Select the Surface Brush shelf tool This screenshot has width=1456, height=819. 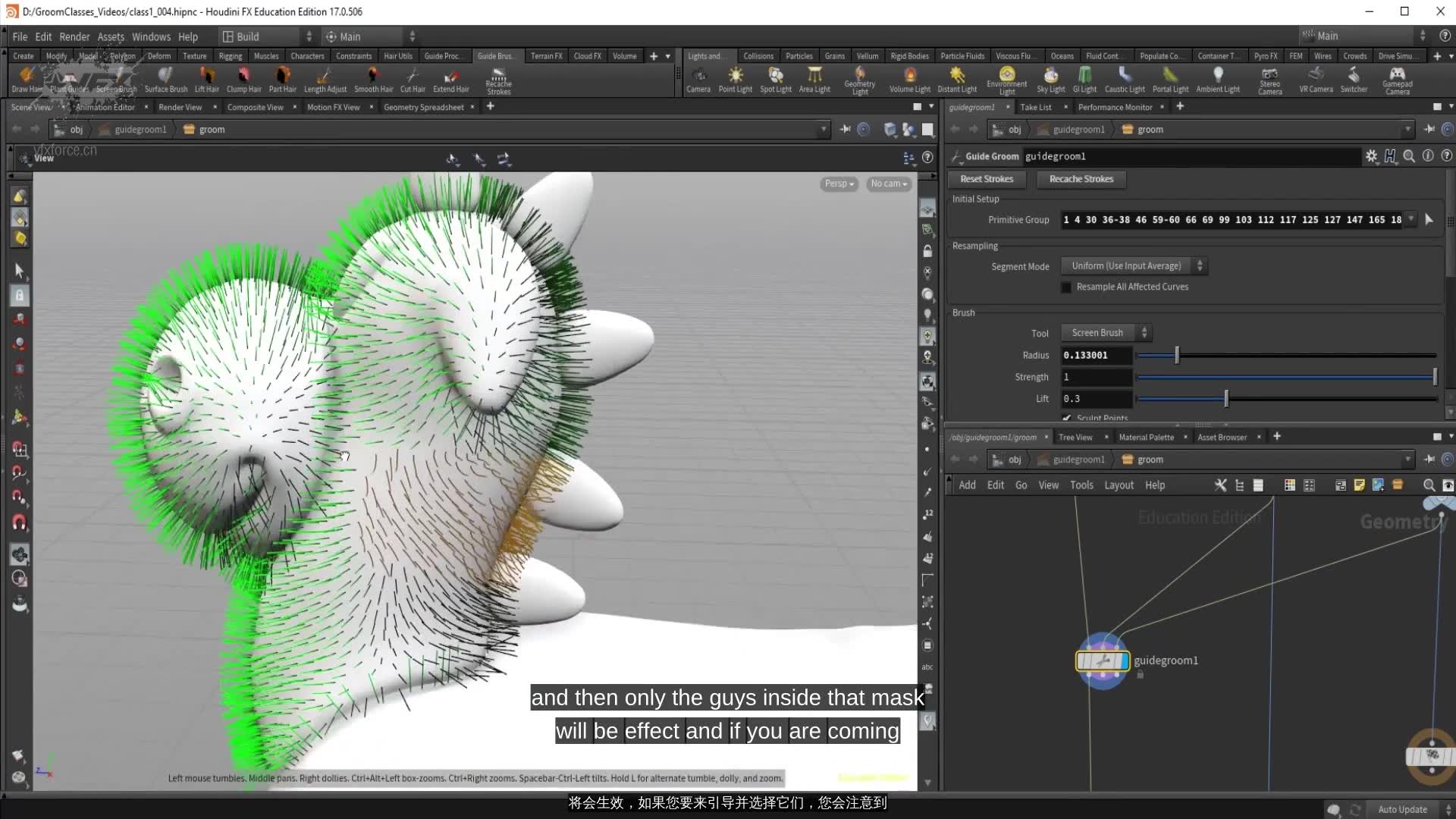tap(166, 80)
